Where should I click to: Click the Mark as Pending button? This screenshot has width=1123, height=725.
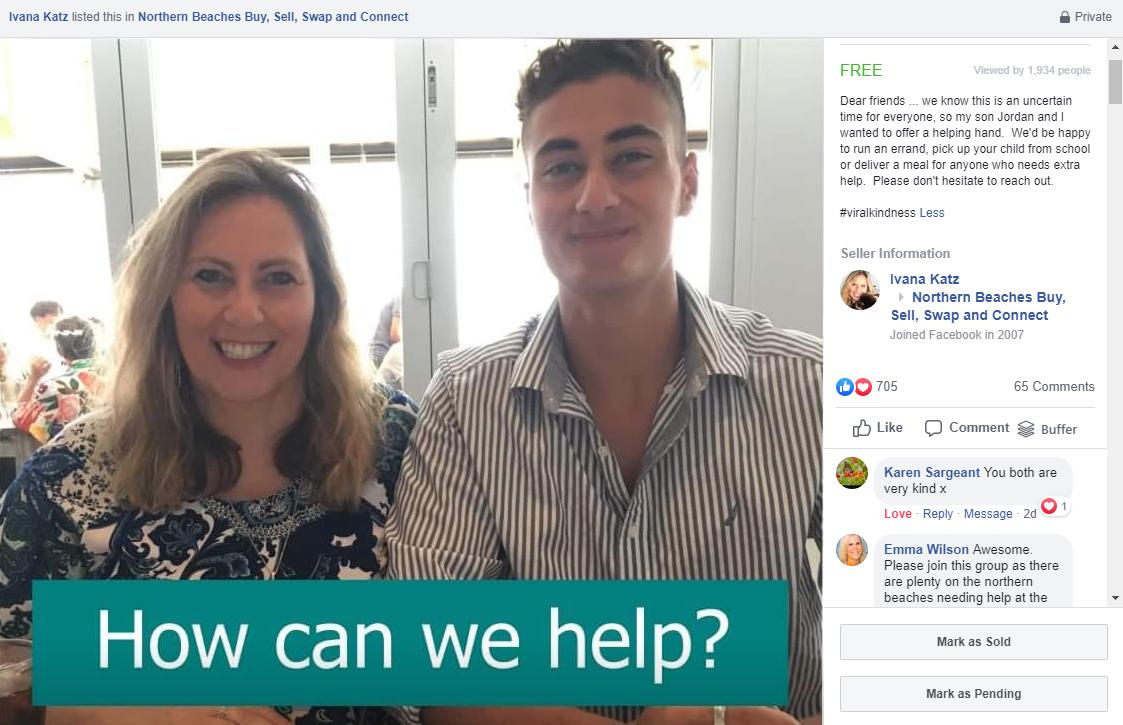974,693
